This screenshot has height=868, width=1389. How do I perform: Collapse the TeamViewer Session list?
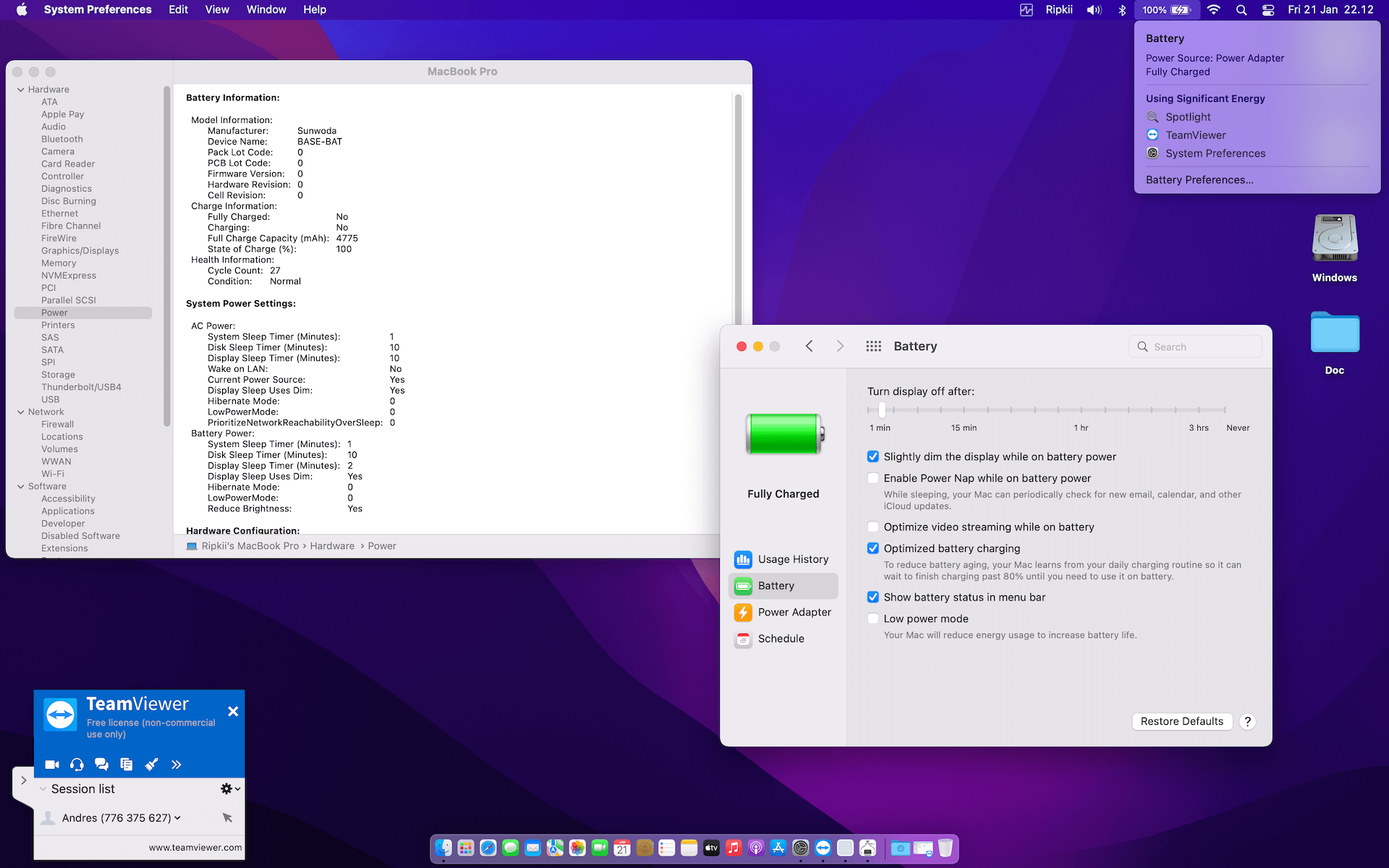tap(43, 789)
